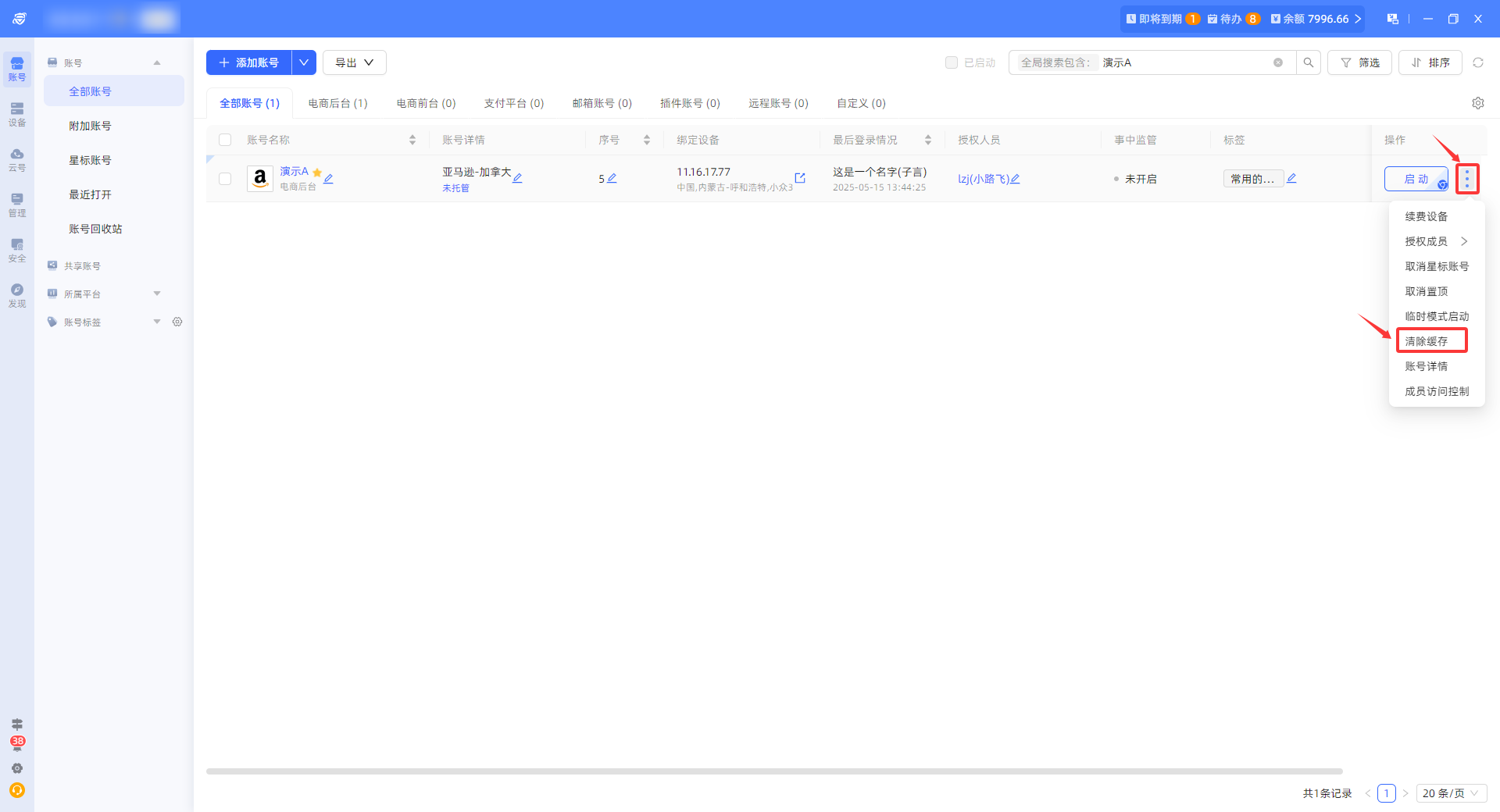Select the checkbox for 演示A row
1500x812 pixels.
point(225,179)
